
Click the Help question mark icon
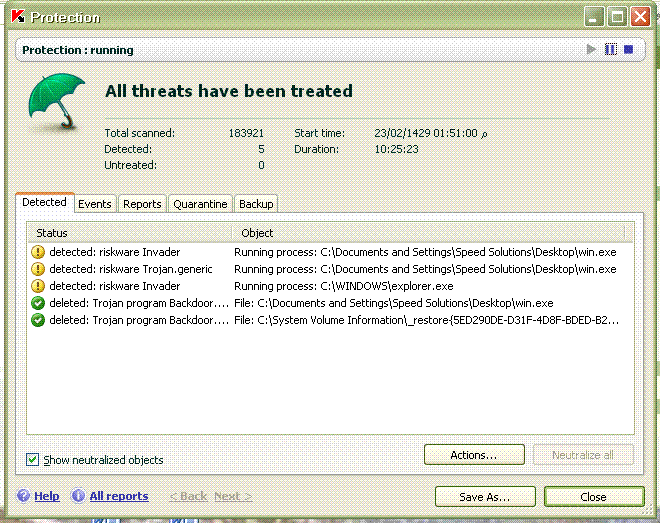pyautogui.click(x=24, y=496)
